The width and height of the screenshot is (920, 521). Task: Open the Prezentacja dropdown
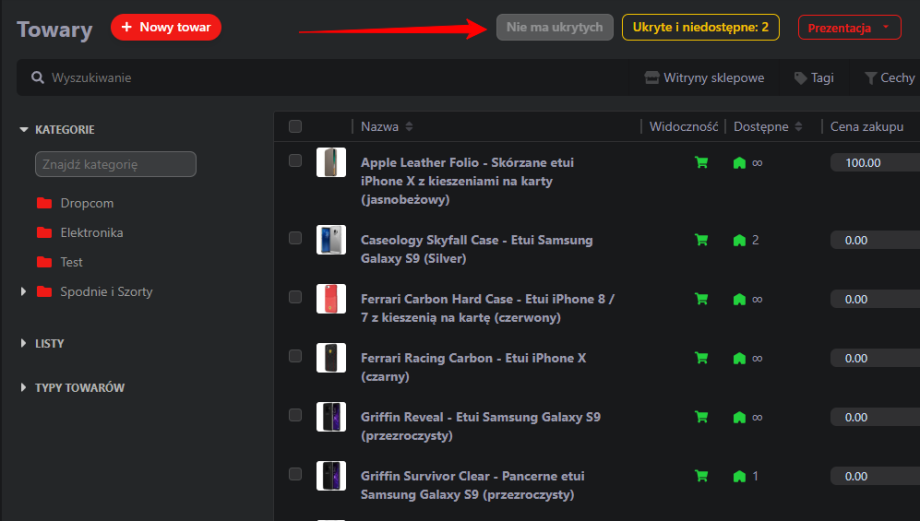[849, 28]
